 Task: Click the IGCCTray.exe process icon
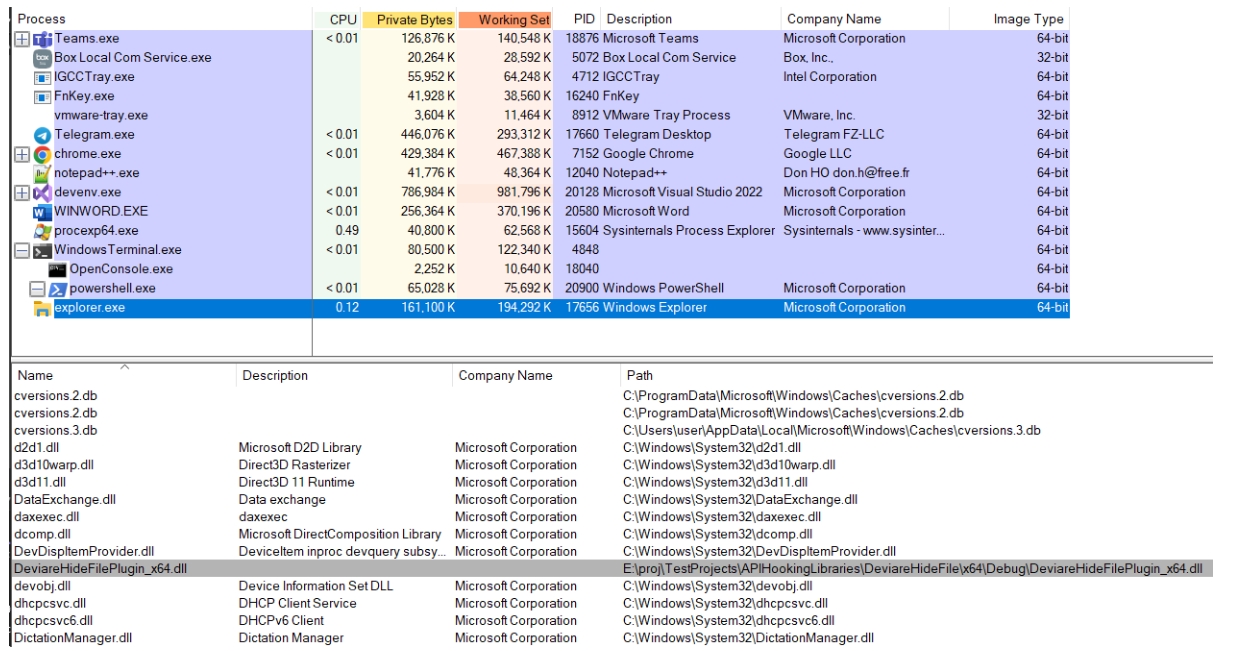(x=42, y=77)
